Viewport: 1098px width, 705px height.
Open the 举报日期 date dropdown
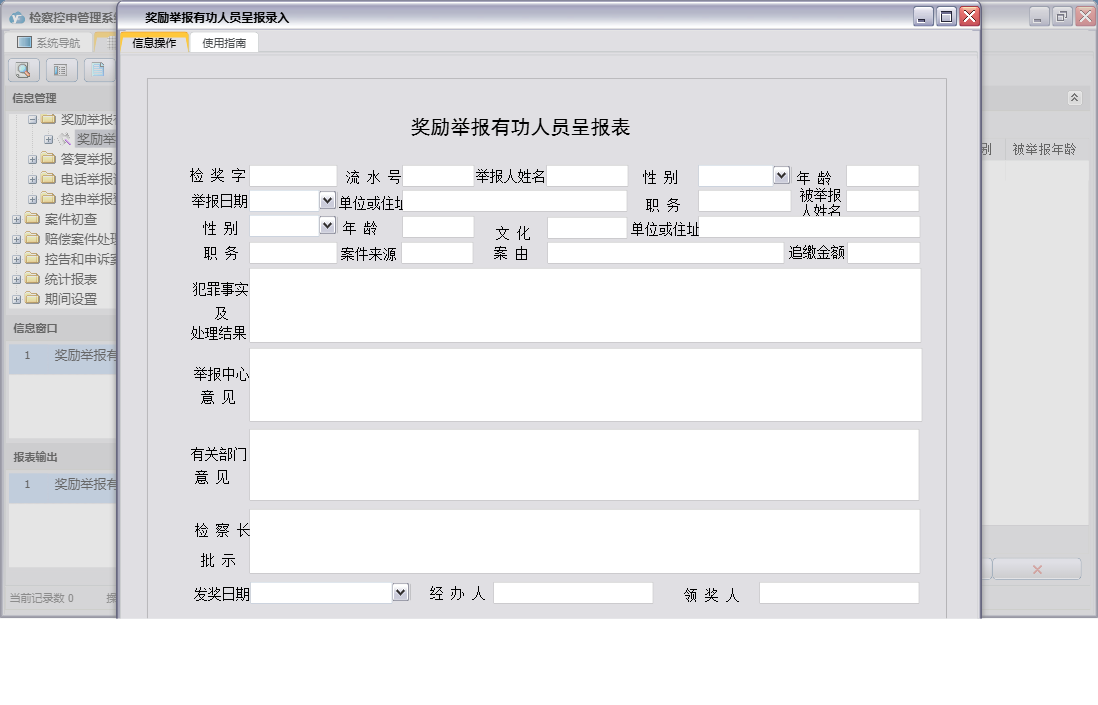pos(326,199)
